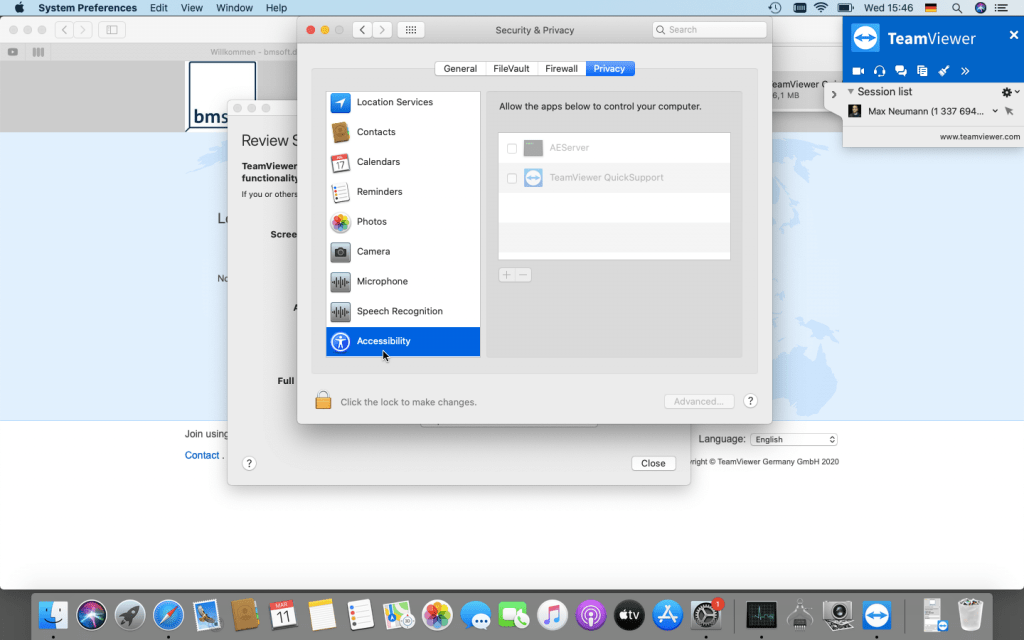The width and height of the screenshot is (1024, 640).
Task: Open TeamViewer file transfer box
Action: coord(922,71)
